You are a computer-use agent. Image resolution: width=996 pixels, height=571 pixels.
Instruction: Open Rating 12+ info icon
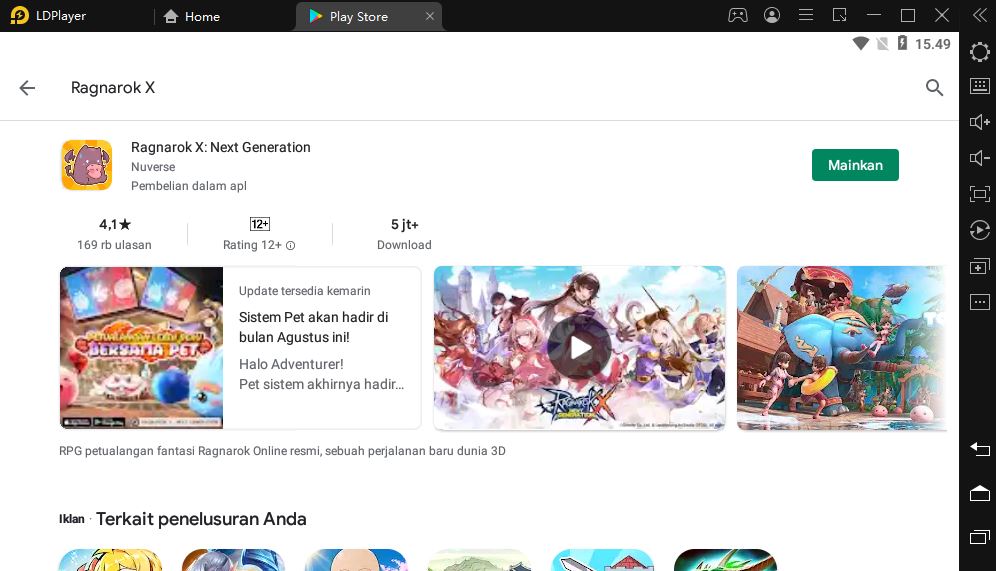pyautogui.click(x=290, y=246)
